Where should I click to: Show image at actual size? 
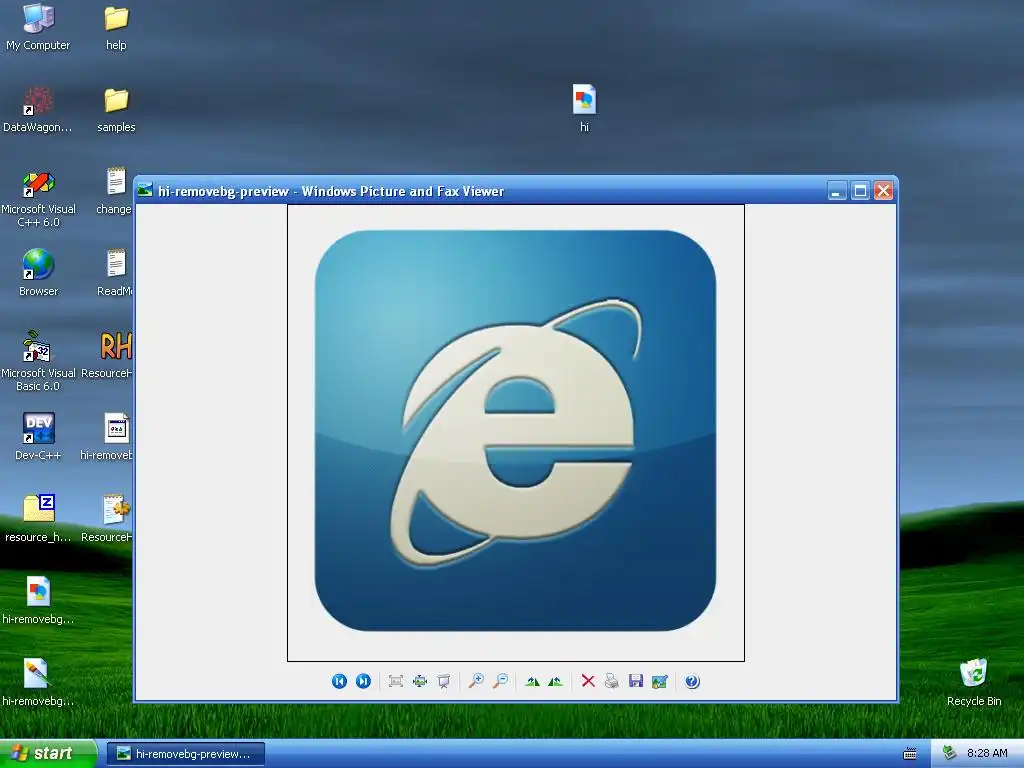419,681
